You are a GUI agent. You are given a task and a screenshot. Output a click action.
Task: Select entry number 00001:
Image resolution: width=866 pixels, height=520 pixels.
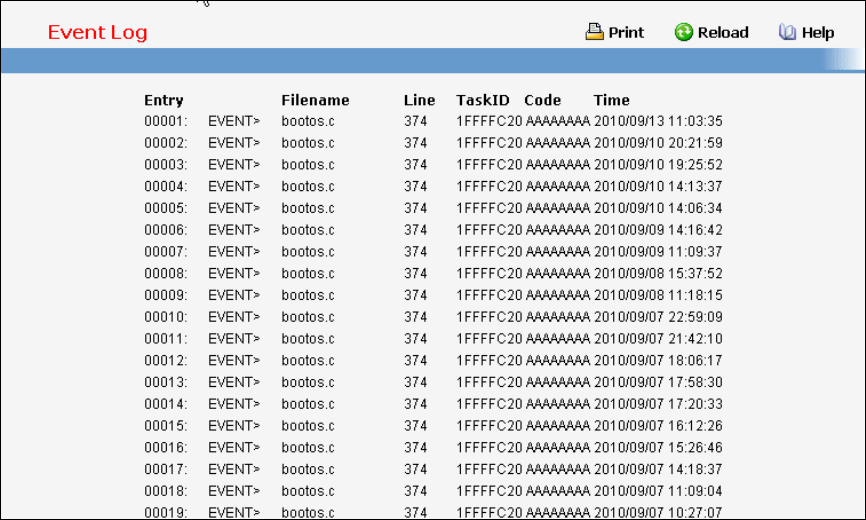coord(166,121)
